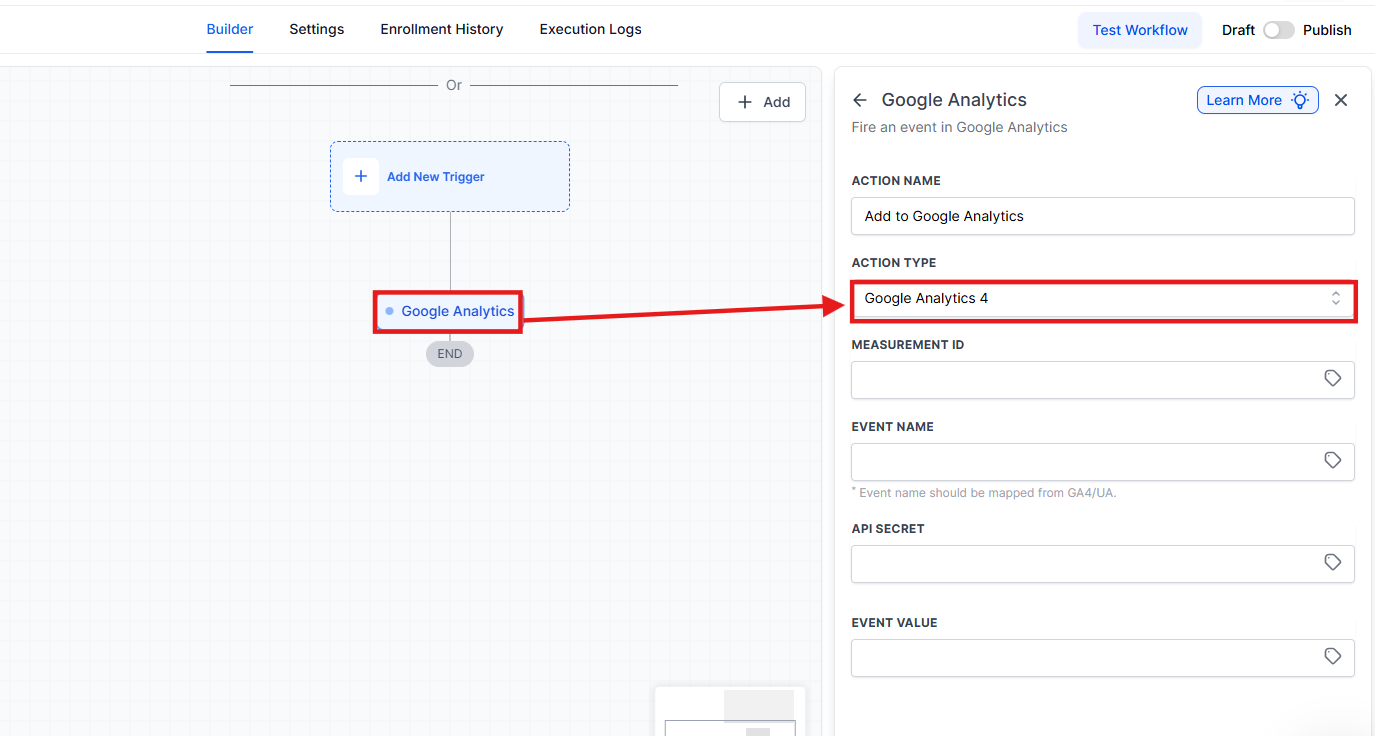Select the Google Analytics workflow node
1375x736 pixels.
[x=449, y=311]
